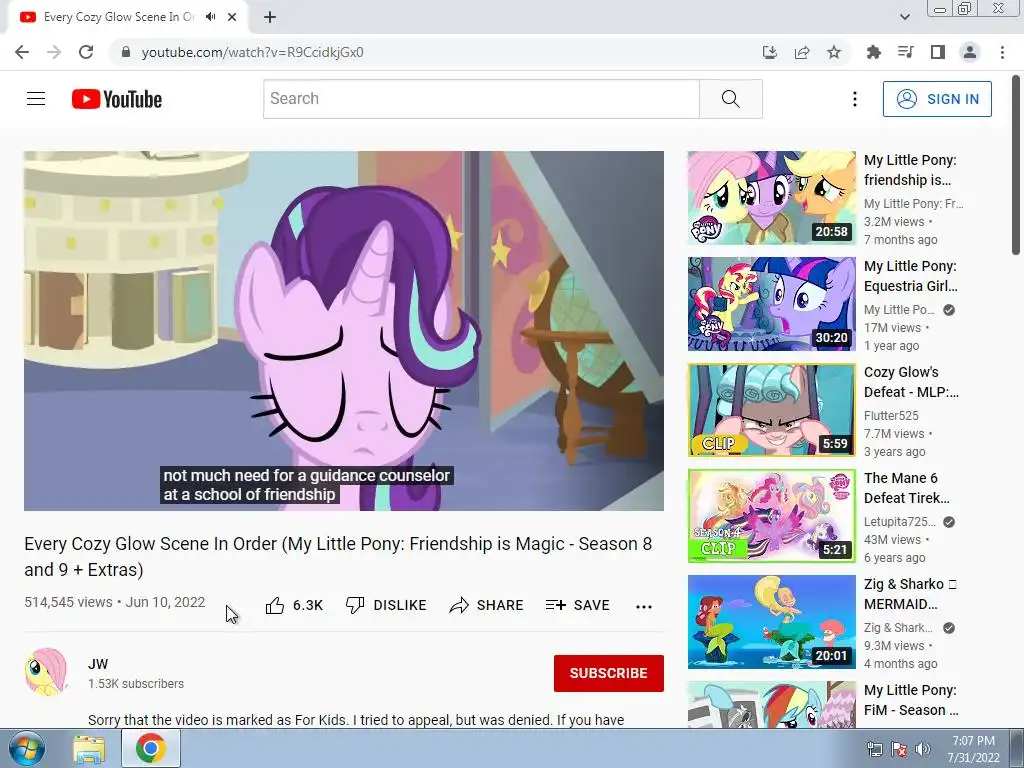Click the video title text

(x=338, y=556)
